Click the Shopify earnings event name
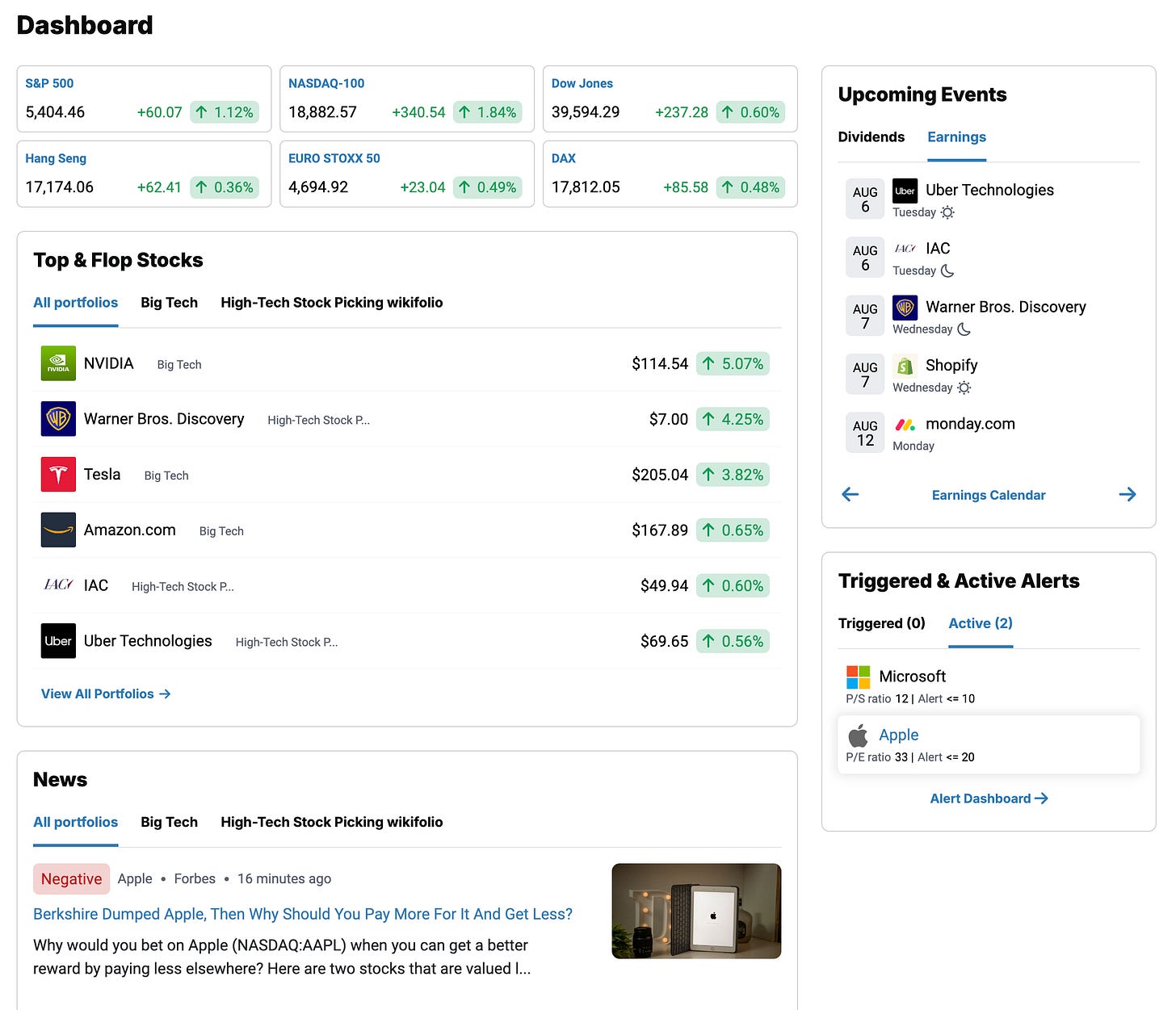This screenshot has width=1176, height=1010. [951, 365]
